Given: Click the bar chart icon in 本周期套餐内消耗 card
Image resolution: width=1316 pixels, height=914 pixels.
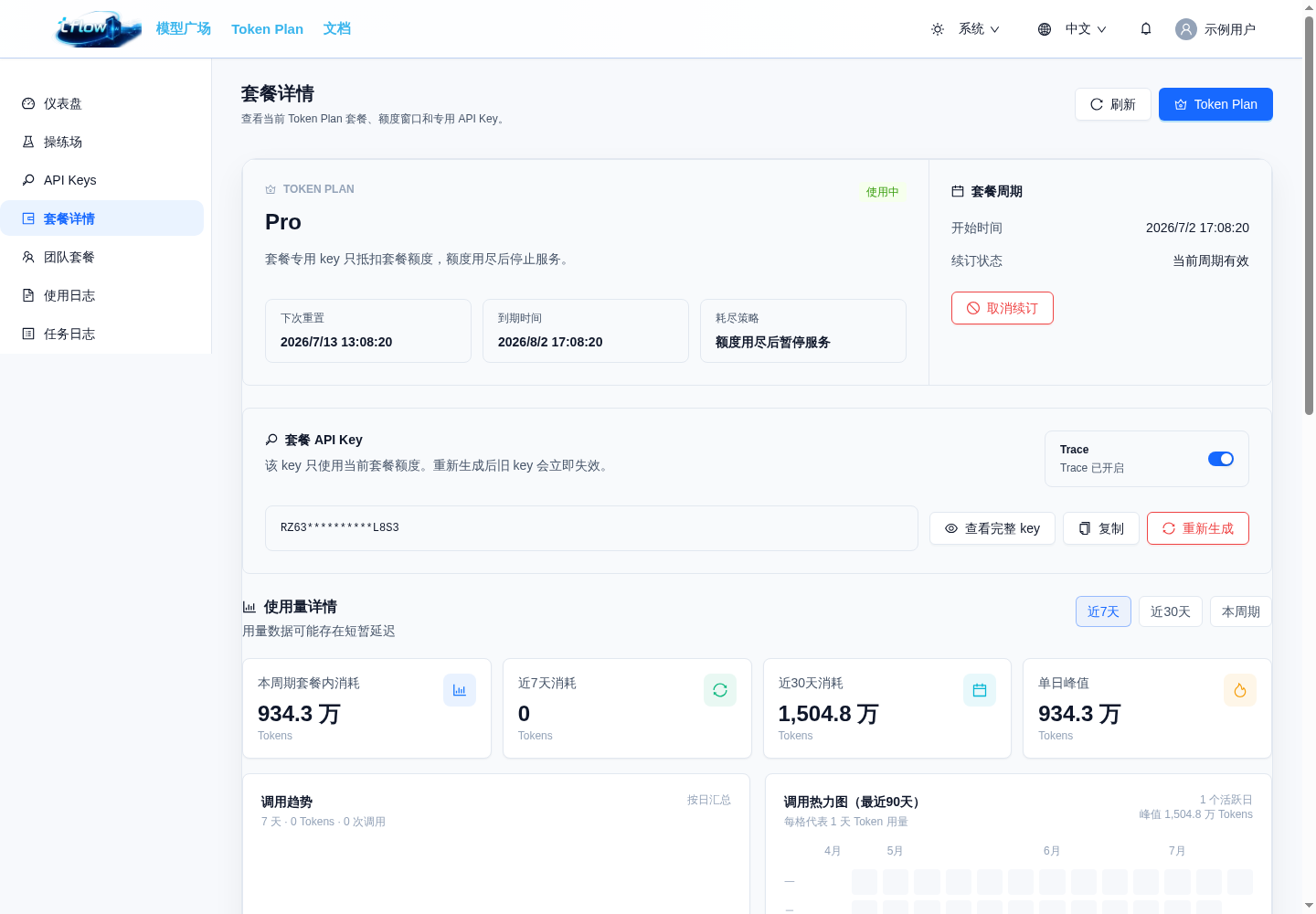Looking at the screenshot, I should tap(460, 690).
